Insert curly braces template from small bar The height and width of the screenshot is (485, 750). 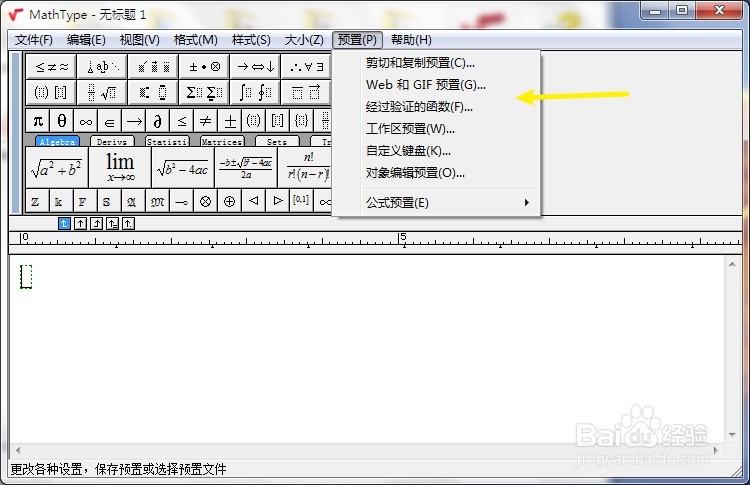(301, 121)
